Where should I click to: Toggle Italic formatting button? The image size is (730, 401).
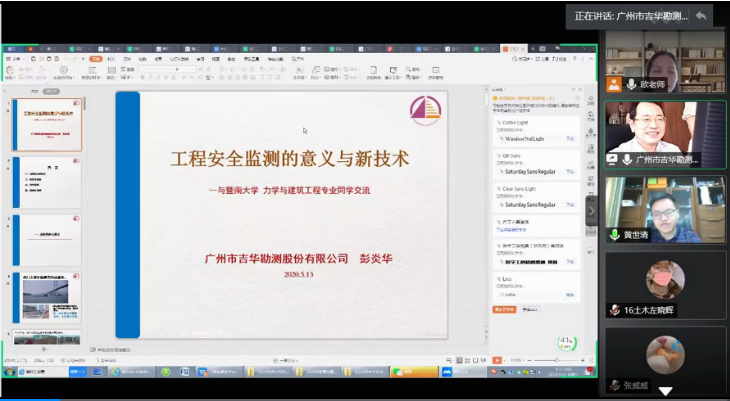click(x=150, y=78)
